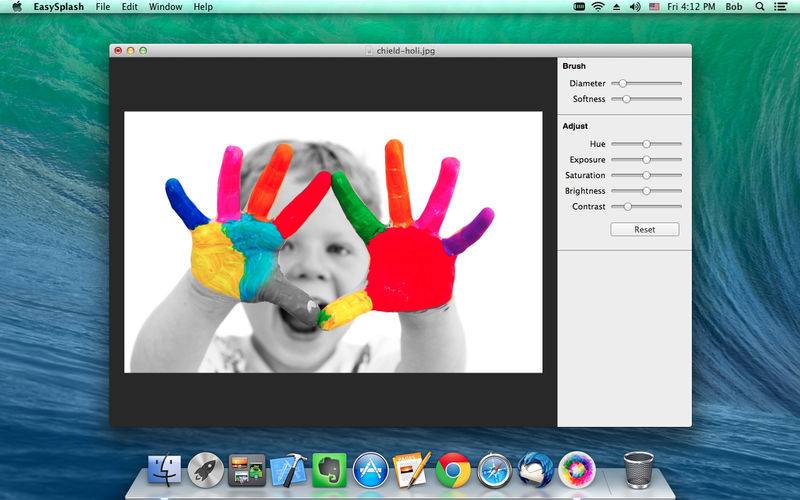The image size is (800, 500).
Task: Open Spotlight search magnifier in menu bar
Action: pos(759,7)
